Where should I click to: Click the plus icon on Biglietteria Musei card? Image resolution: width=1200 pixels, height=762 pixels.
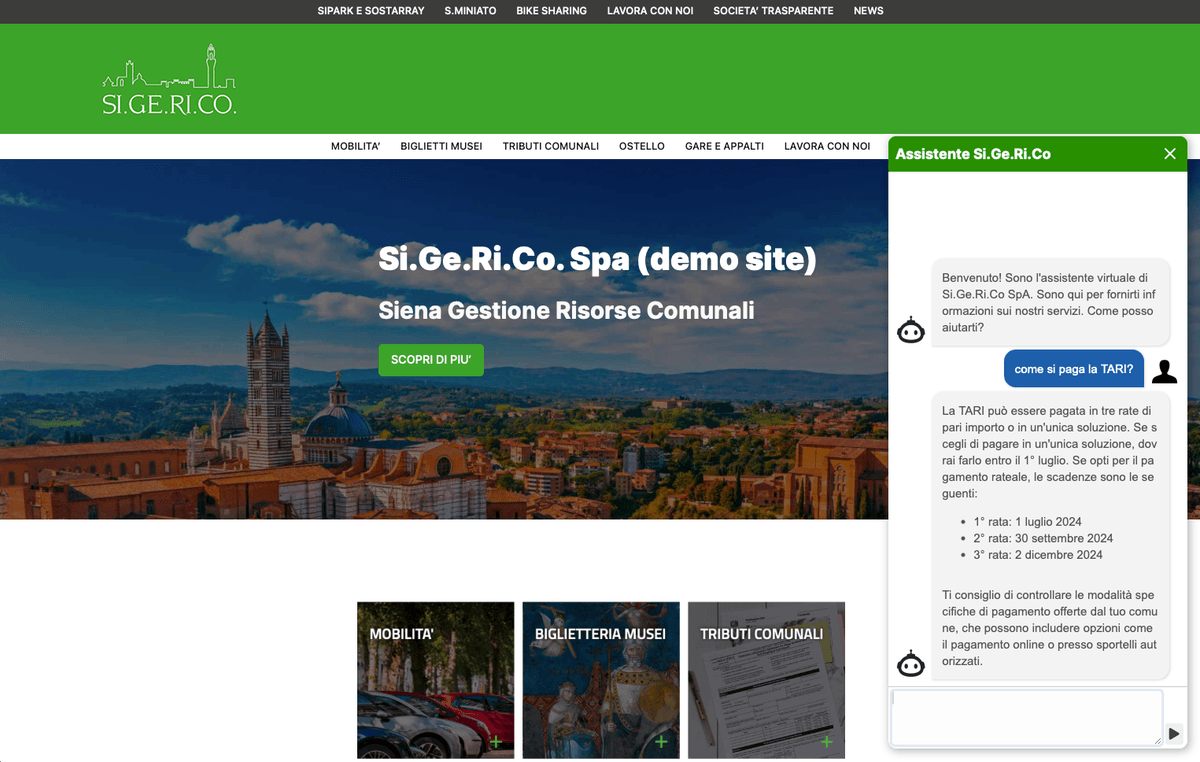[x=661, y=741]
